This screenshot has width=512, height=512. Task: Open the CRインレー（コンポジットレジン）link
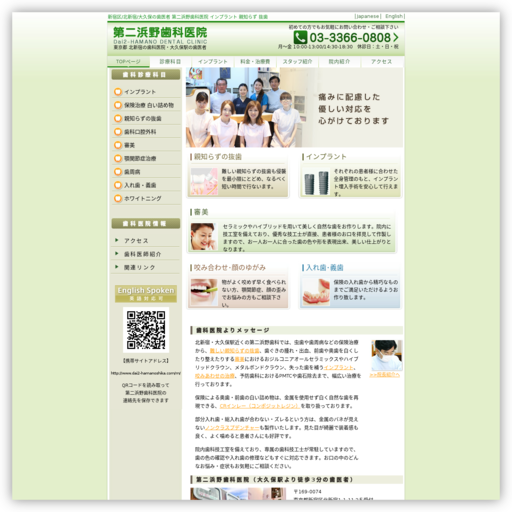(260, 406)
